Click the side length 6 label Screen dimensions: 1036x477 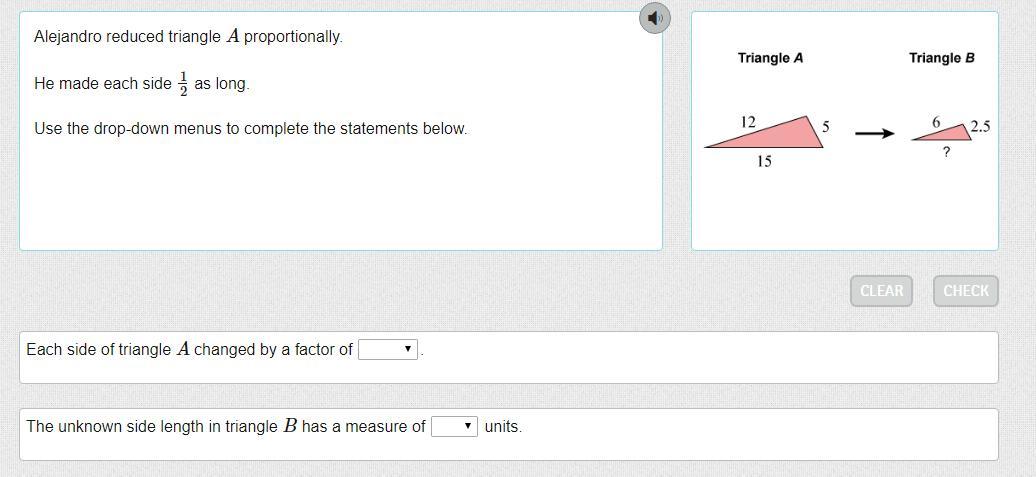click(936, 122)
